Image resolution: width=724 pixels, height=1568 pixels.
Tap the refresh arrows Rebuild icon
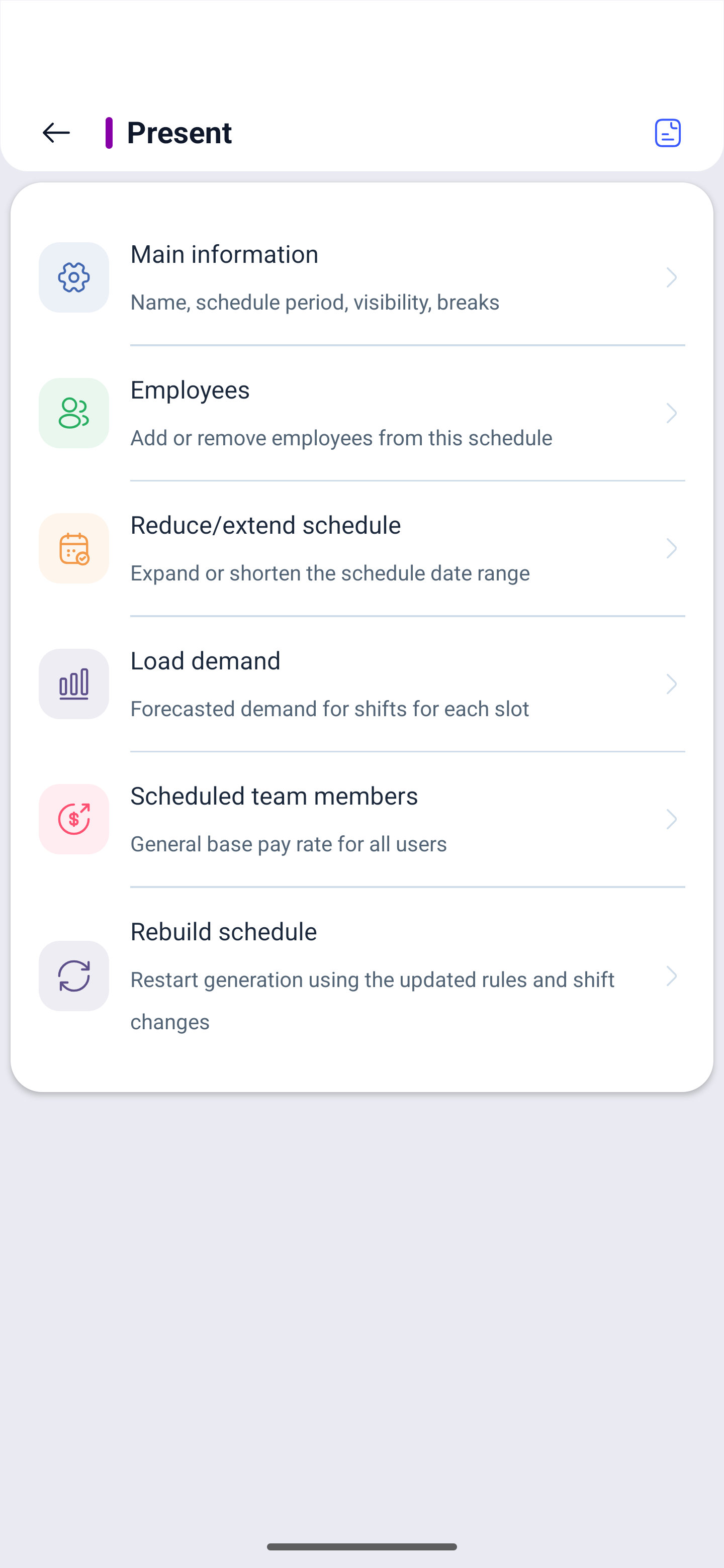74,976
